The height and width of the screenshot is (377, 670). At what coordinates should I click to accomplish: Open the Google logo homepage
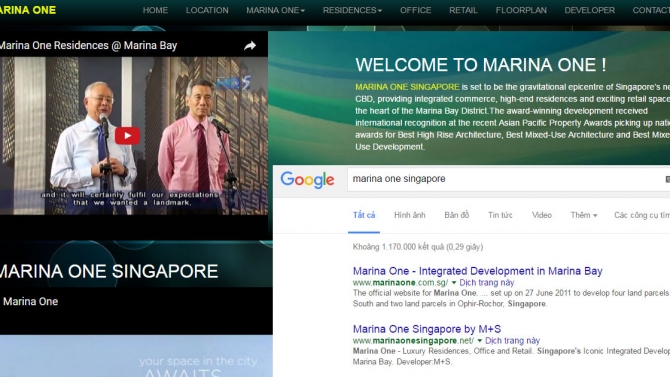(x=307, y=180)
